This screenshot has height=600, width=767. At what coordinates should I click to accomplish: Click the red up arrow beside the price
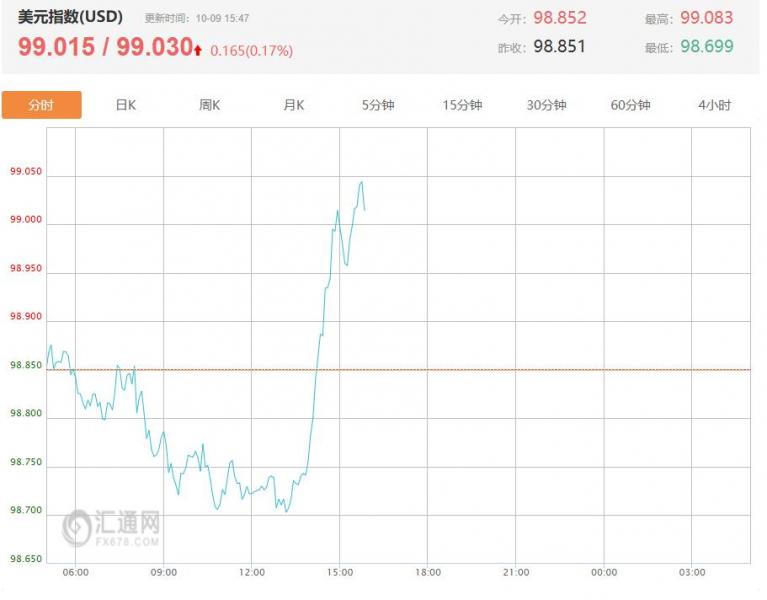pyautogui.click(x=198, y=48)
